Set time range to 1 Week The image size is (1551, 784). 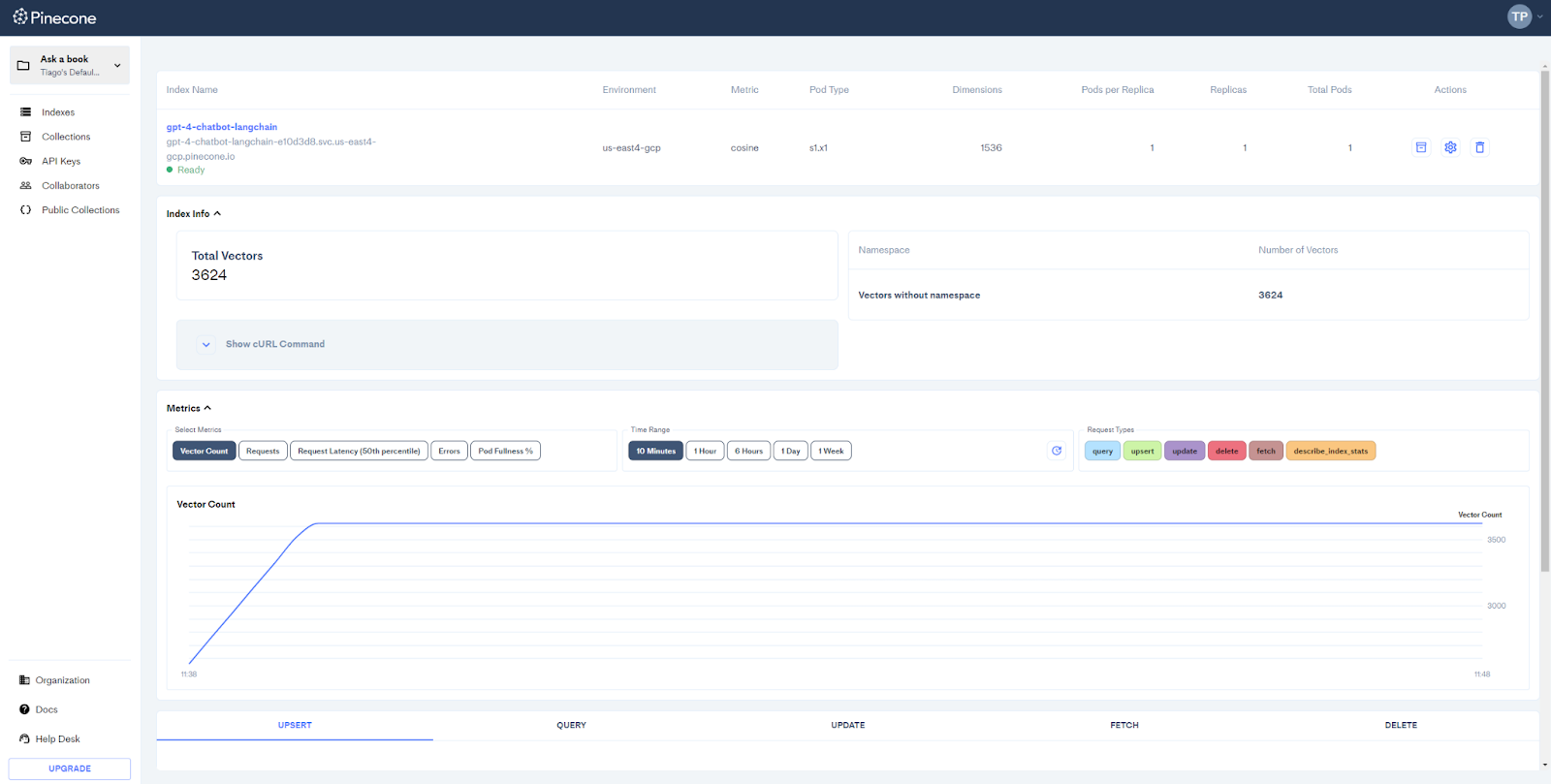click(831, 451)
